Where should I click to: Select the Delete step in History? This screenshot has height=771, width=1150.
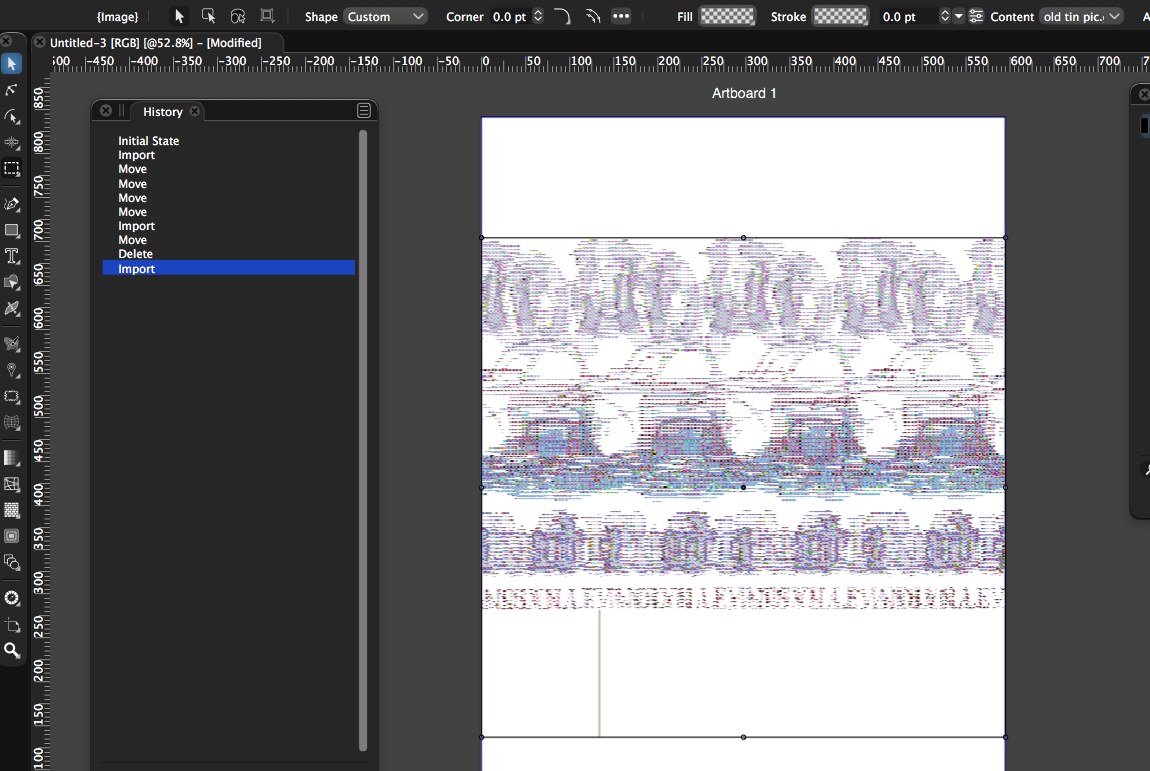pos(136,254)
